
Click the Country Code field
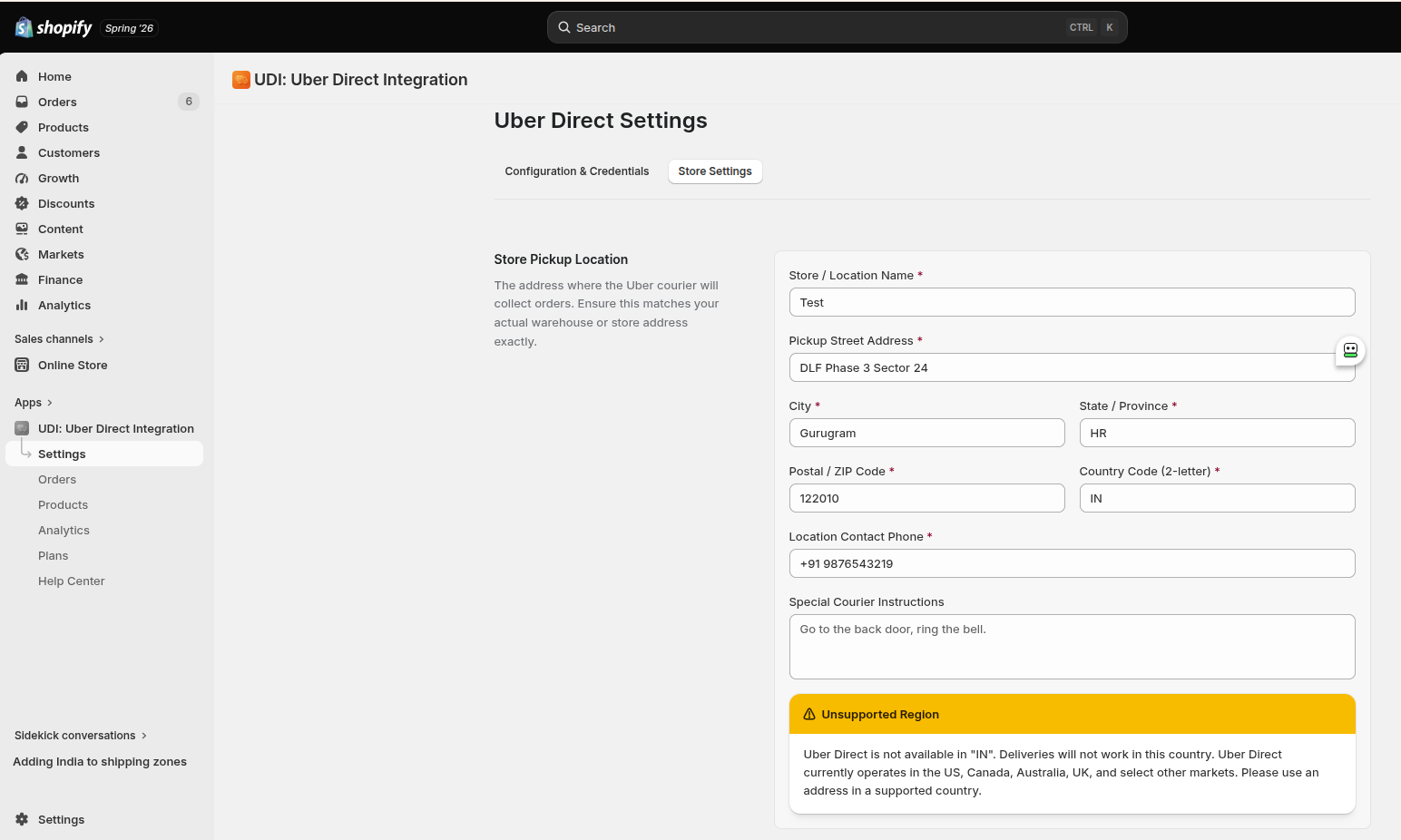click(x=1217, y=498)
